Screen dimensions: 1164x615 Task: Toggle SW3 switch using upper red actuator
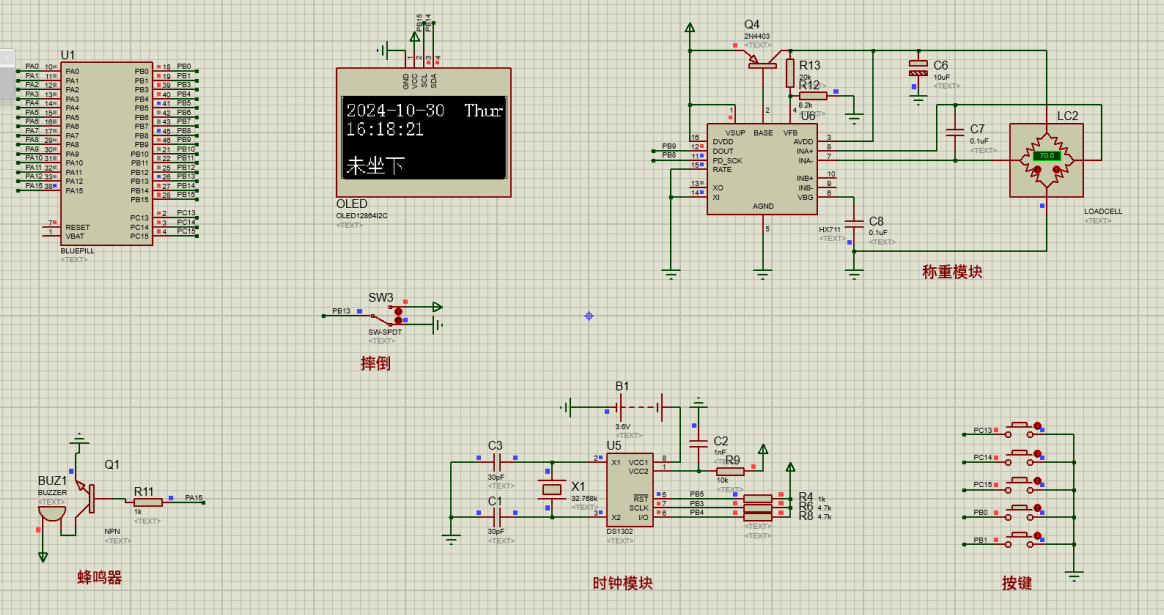click(398, 310)
